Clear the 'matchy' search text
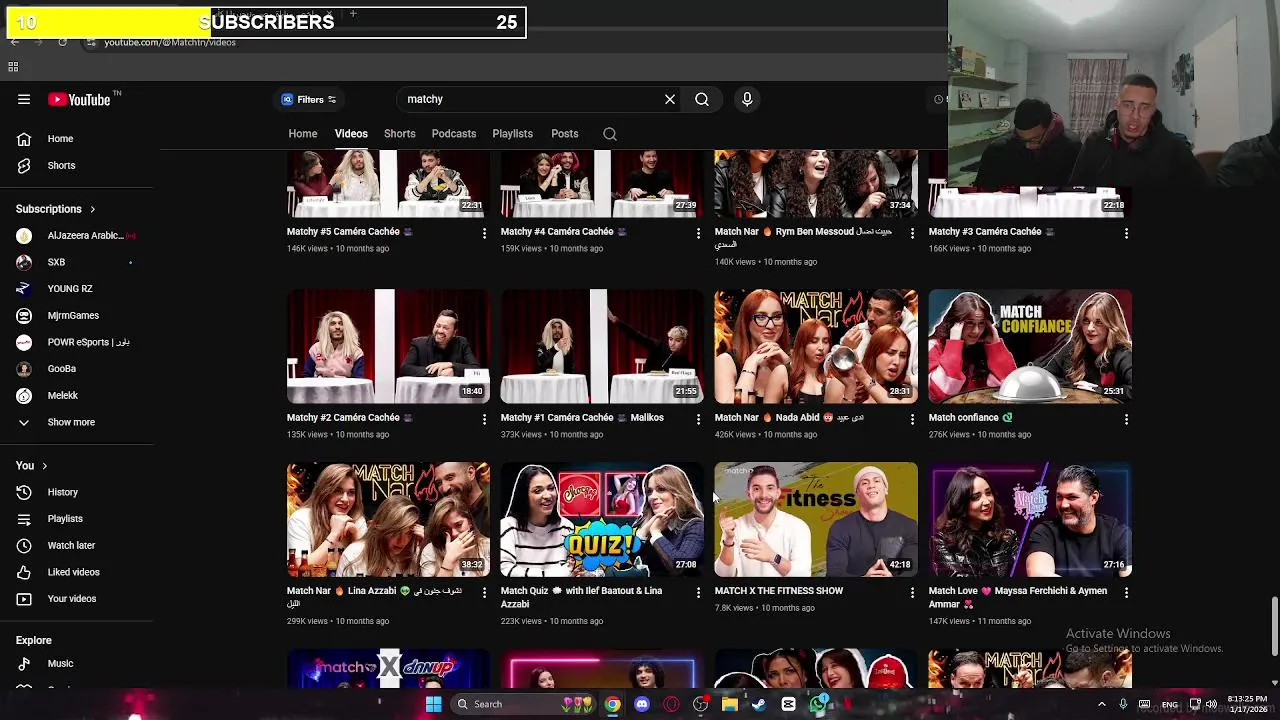Screen dimensions: 1280x720 tap(670, 99)
